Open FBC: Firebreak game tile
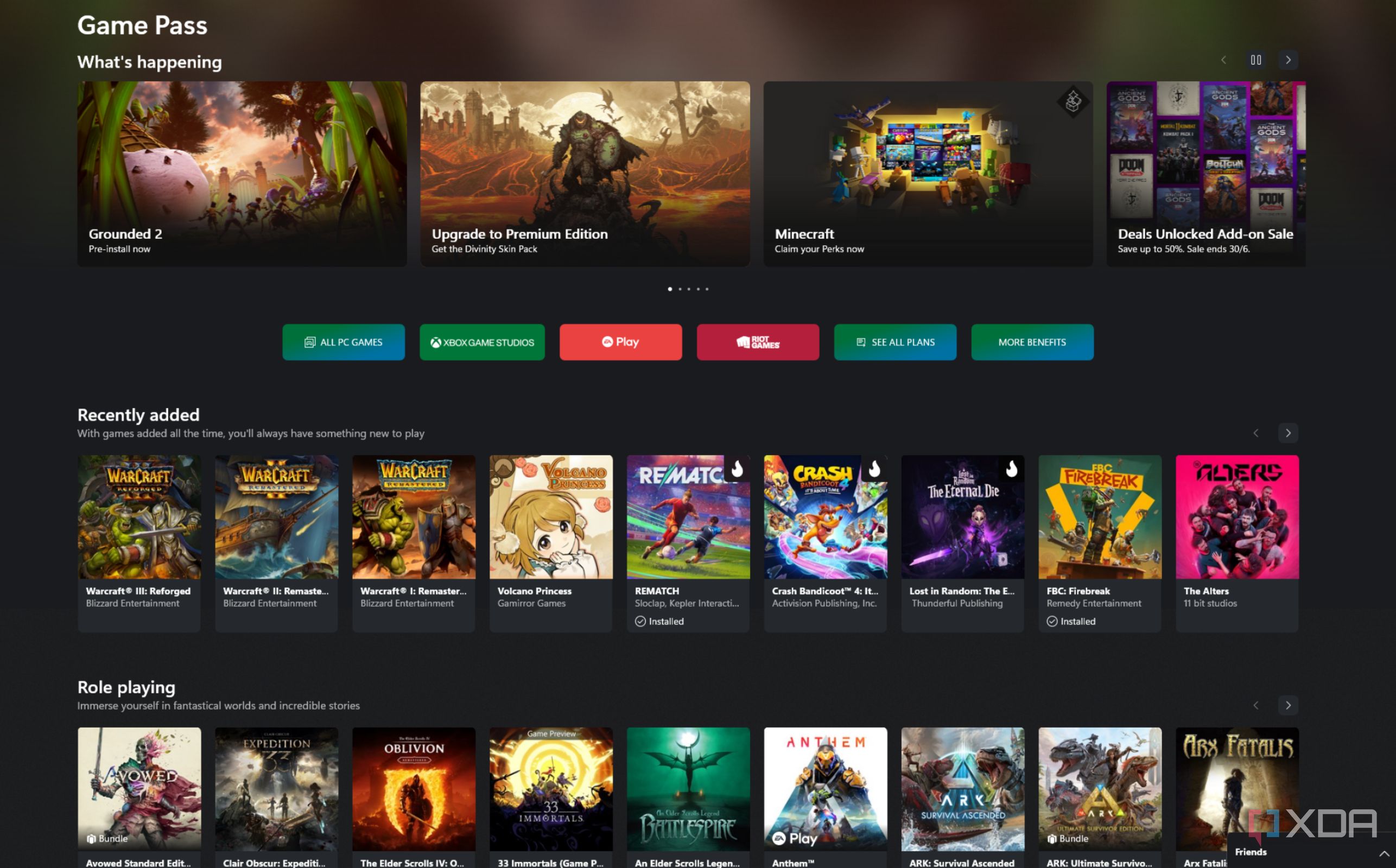Viewport: 1396px width, 868px height. pos(1100,543)
